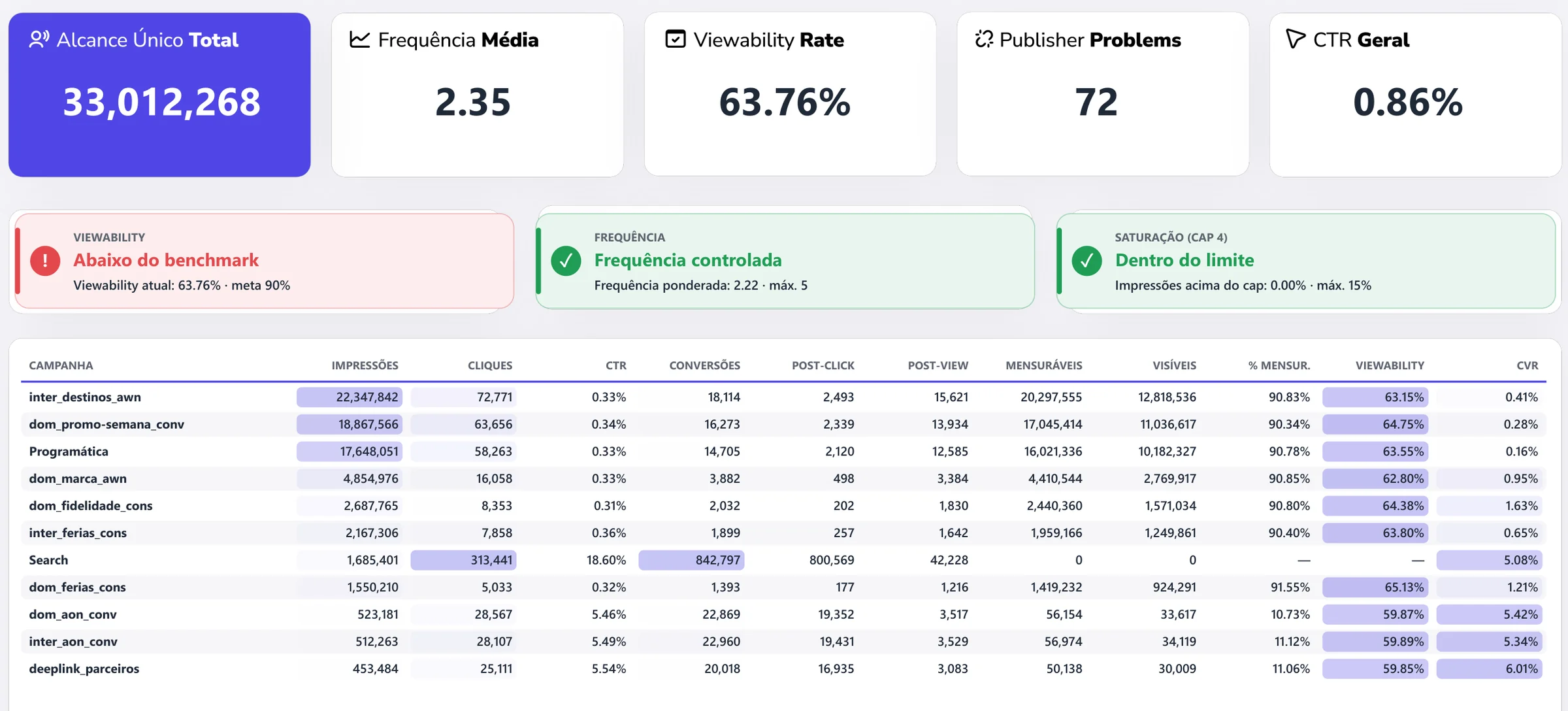Viewport: 1568px width, 711px height.
Task: Click the % MENSUR. column header
Action: (1279, 365)
